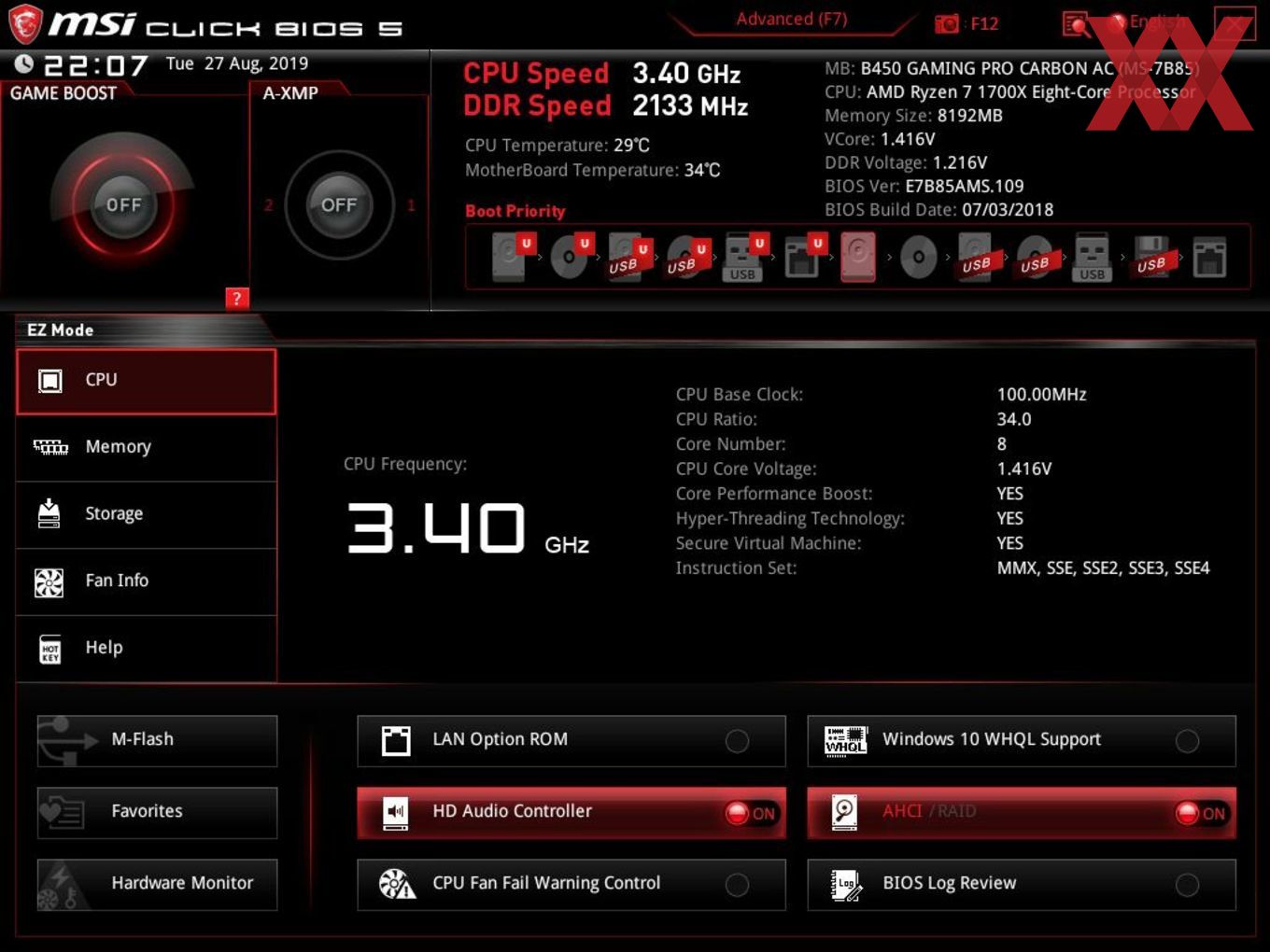Turn on the Game Boost knob
1270x952 pixels.
tap(123, 204)
